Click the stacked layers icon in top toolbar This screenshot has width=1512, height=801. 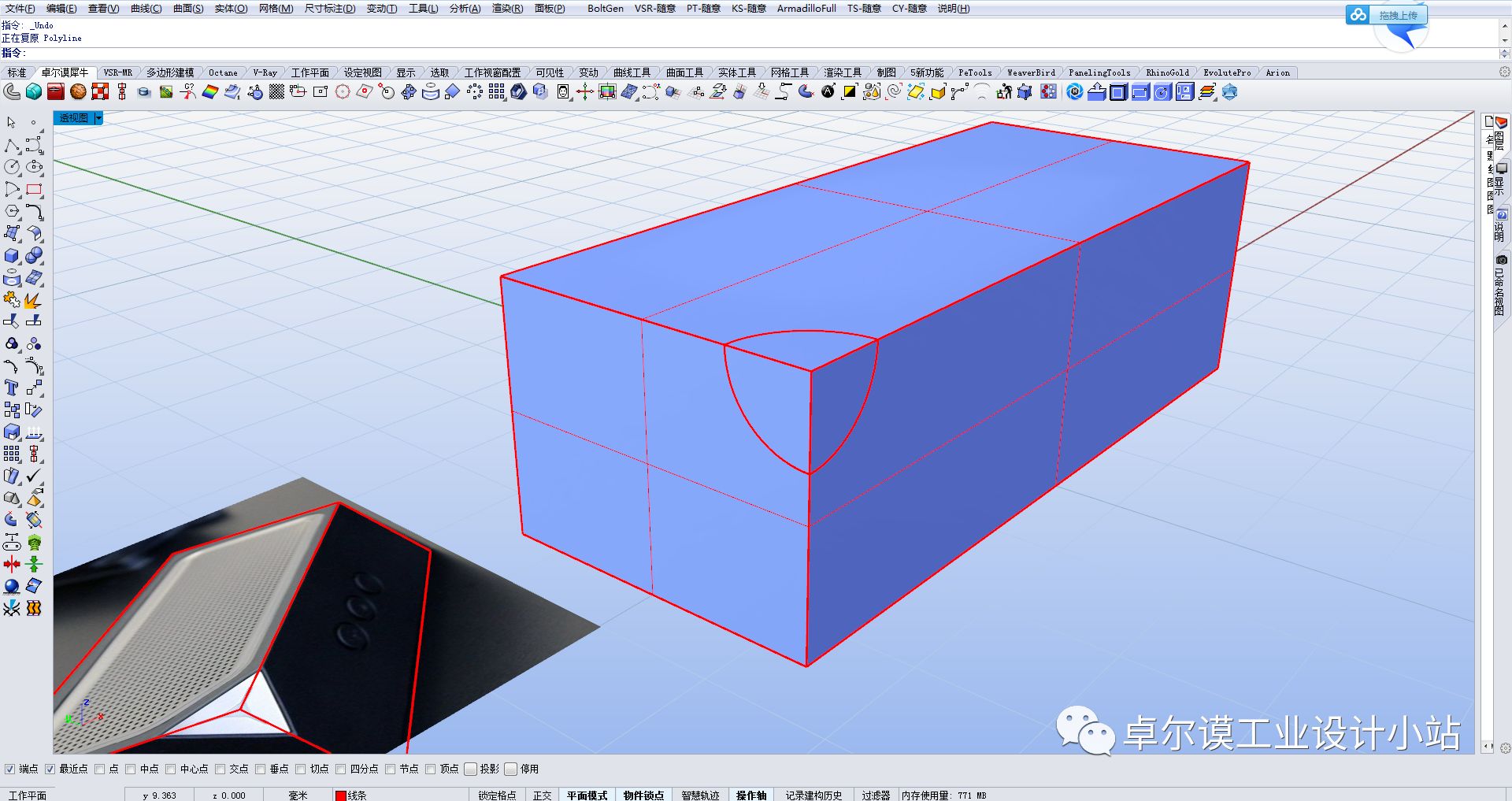coord(1207,92)
